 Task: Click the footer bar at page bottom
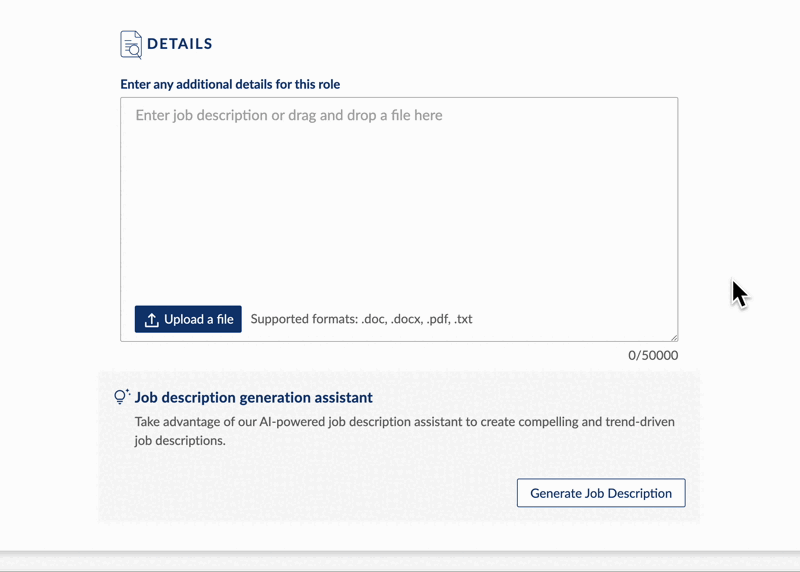pyautogui.click(x=400, y=561)
